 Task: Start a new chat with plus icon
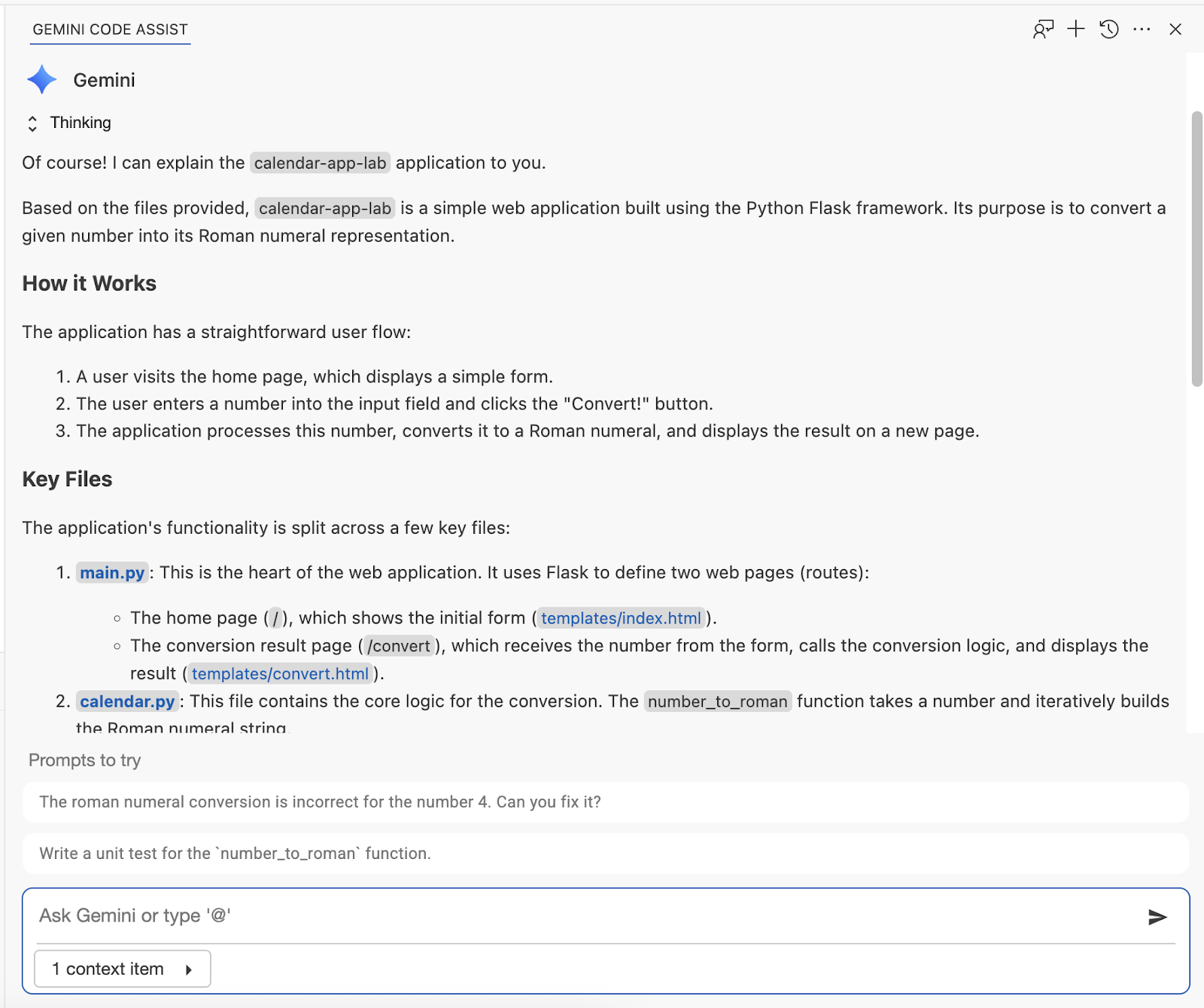click(x=1076, y=29)
